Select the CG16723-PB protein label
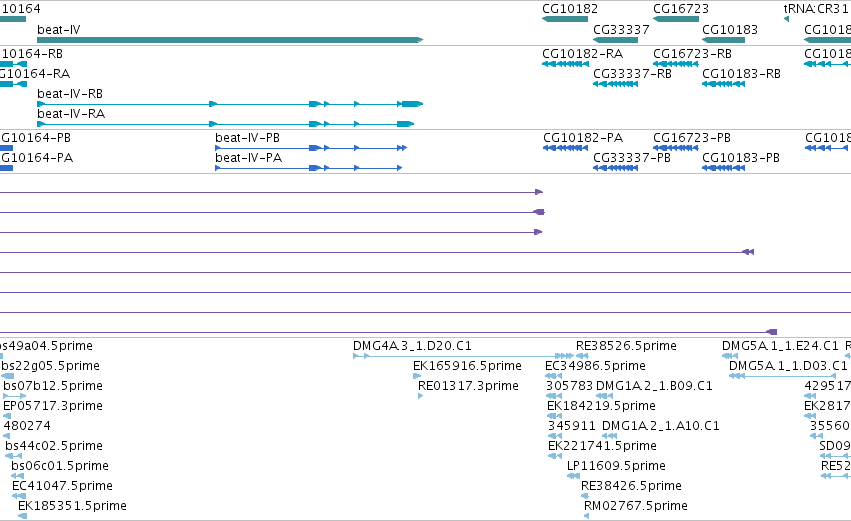The height and width of the screenshot is (521, 851). tap(692, 138)
